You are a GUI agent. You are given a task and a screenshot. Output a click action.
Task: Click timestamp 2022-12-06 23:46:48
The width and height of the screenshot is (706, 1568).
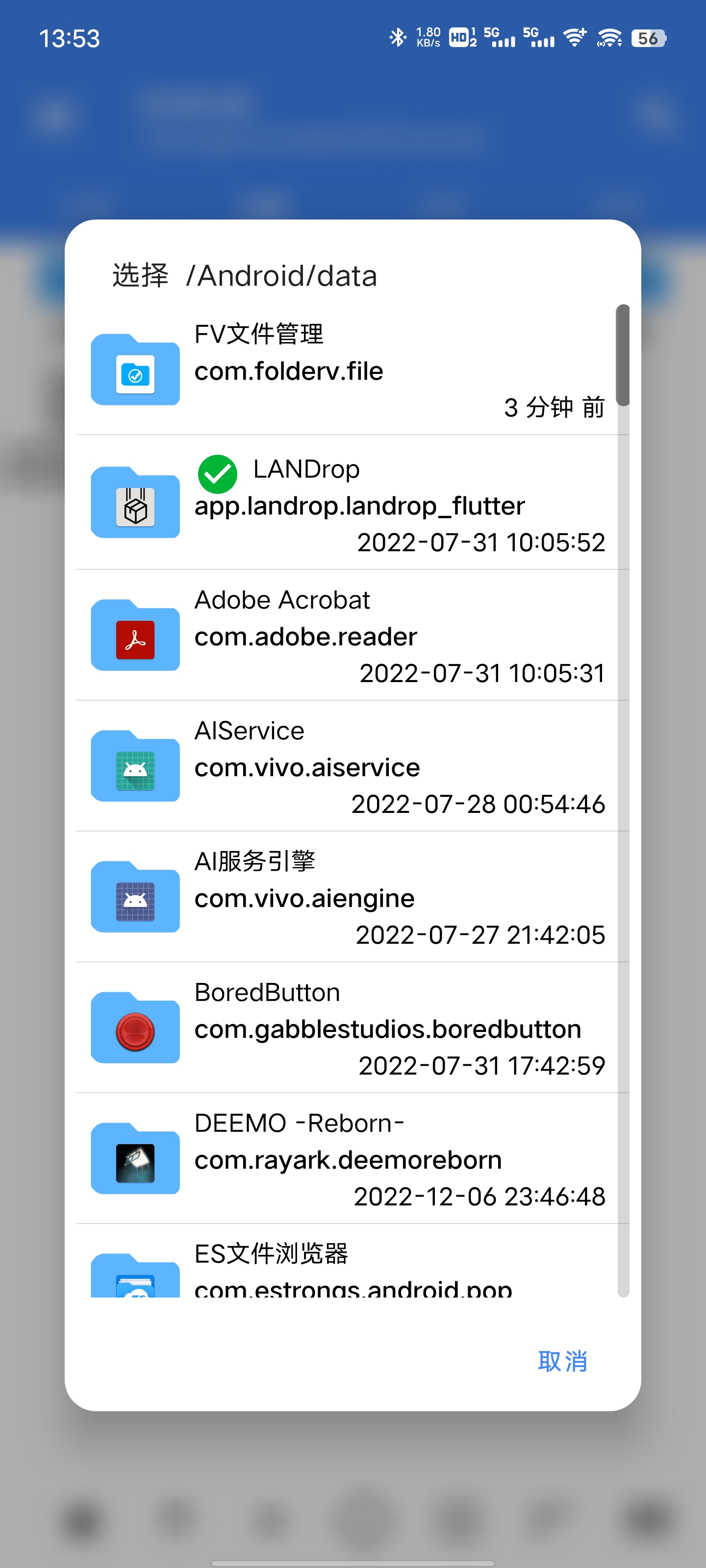[479, 1197]
